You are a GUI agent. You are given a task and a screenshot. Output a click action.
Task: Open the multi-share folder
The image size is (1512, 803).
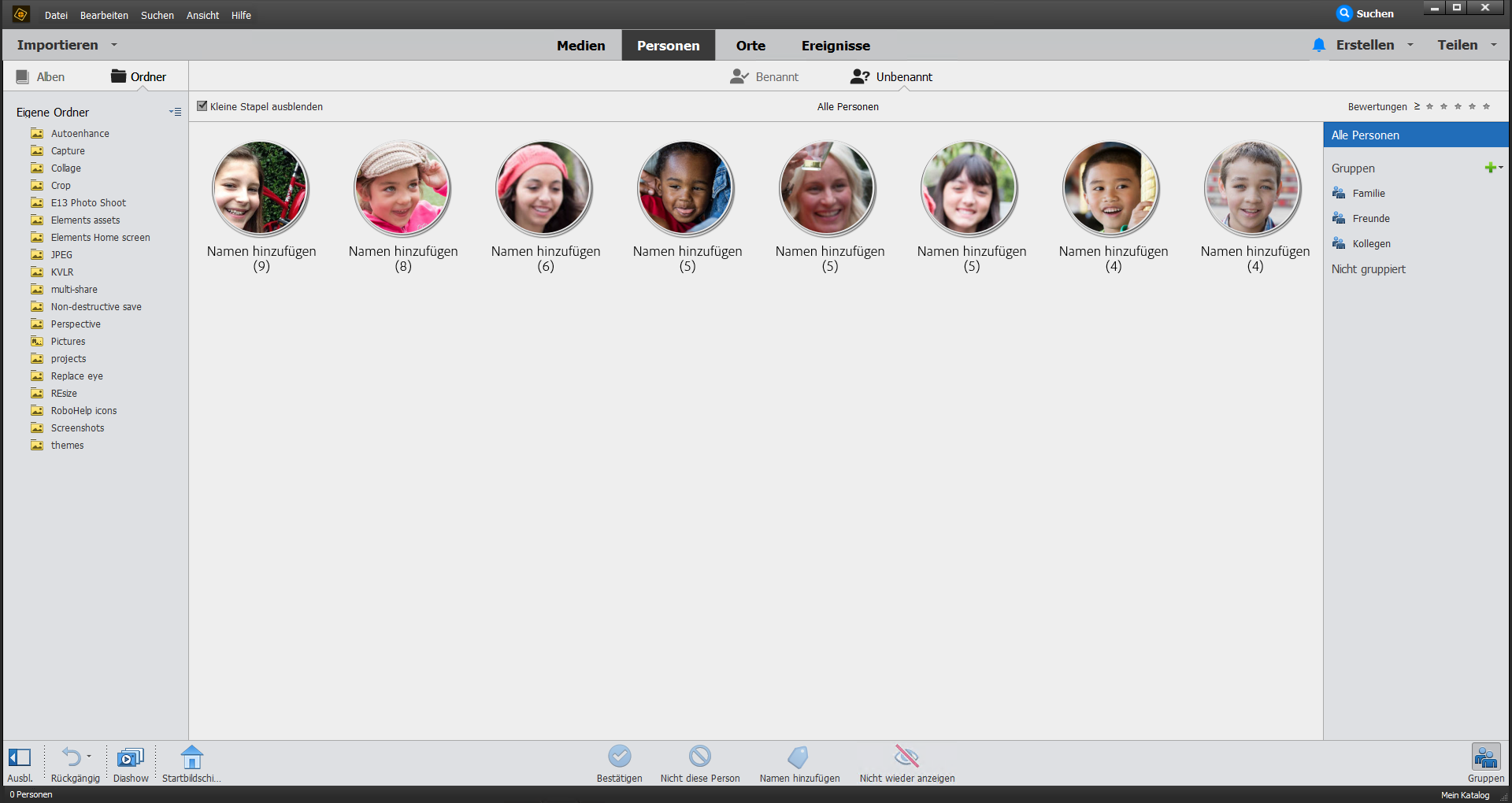(74, 290)
